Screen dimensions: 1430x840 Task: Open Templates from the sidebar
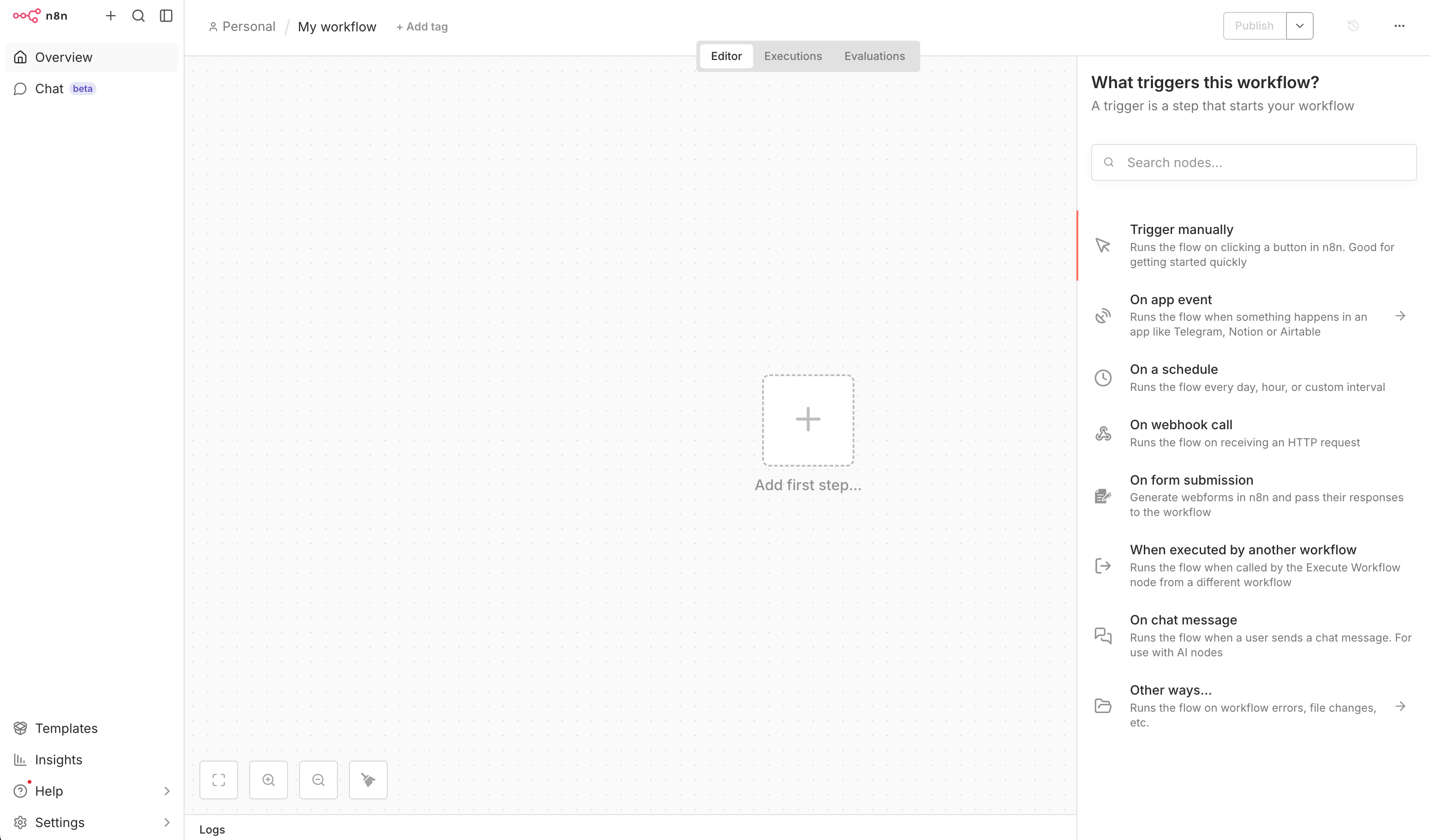click(66, 728)
